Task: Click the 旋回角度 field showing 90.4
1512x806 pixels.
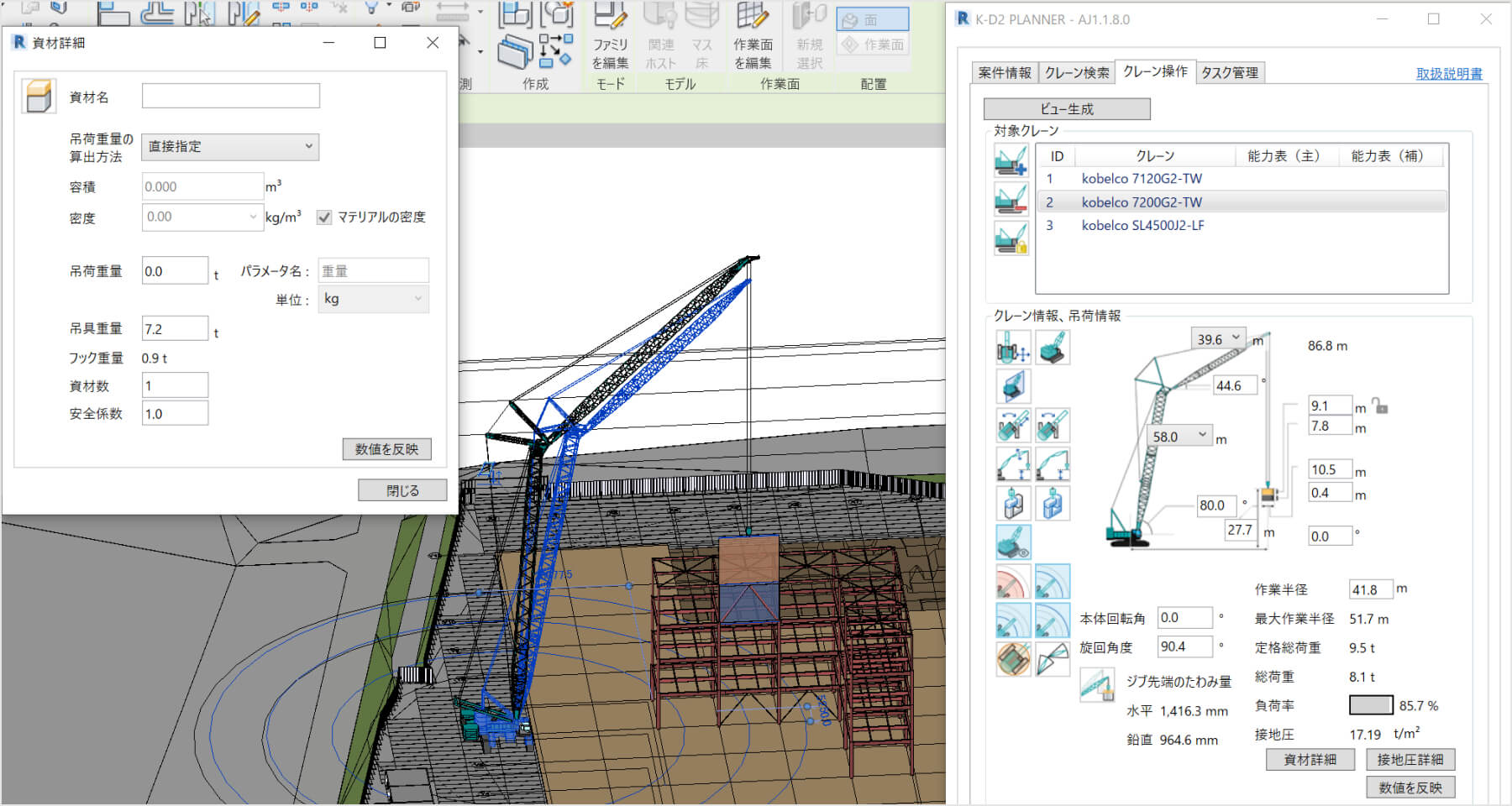Action: point(1185,646)
